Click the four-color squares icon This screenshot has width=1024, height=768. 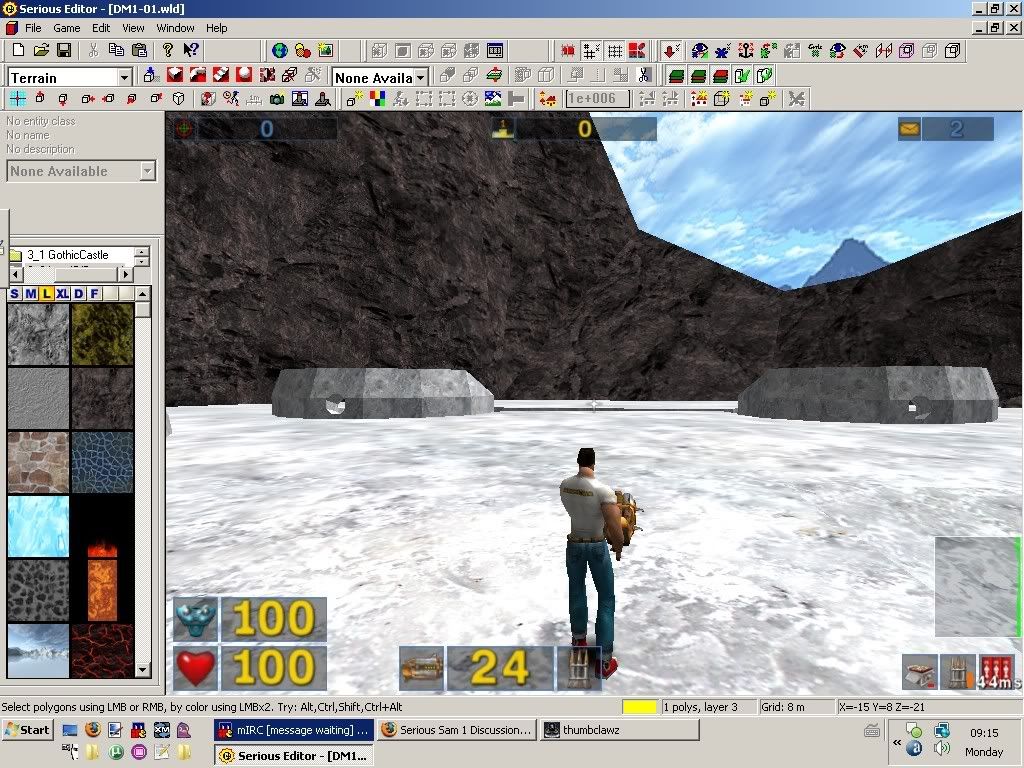(377, 99)
